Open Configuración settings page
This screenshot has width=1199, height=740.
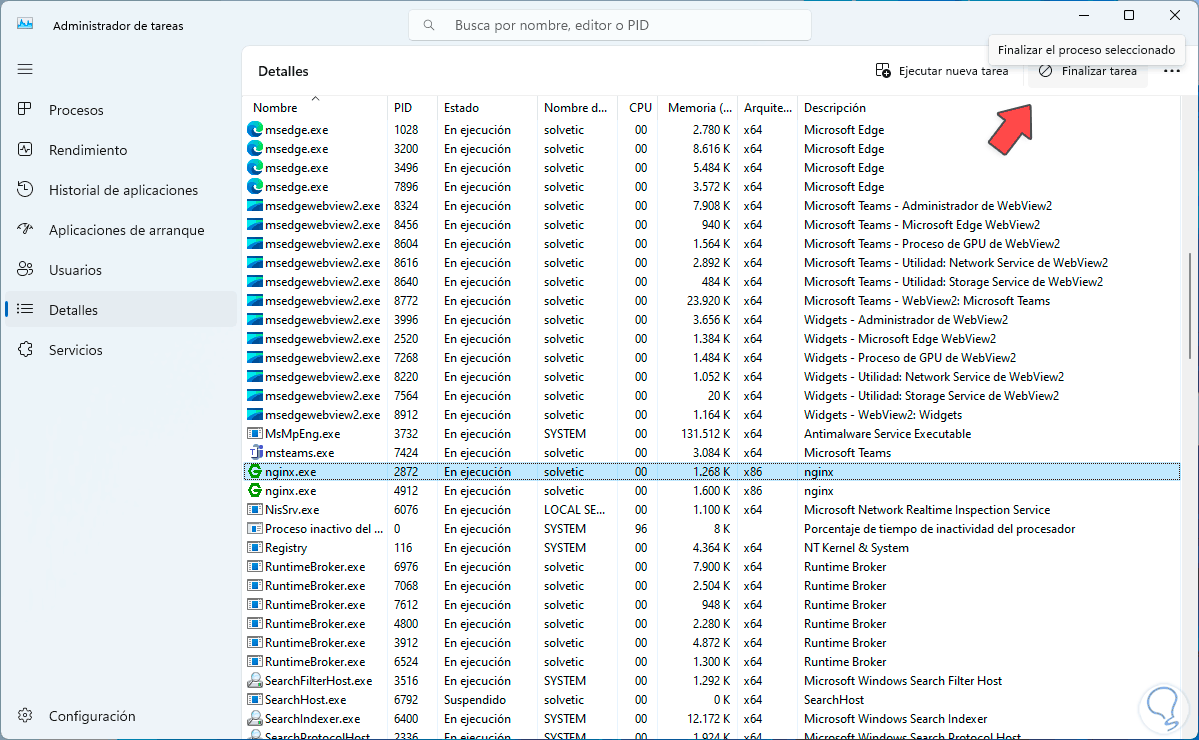click(121, 716)
